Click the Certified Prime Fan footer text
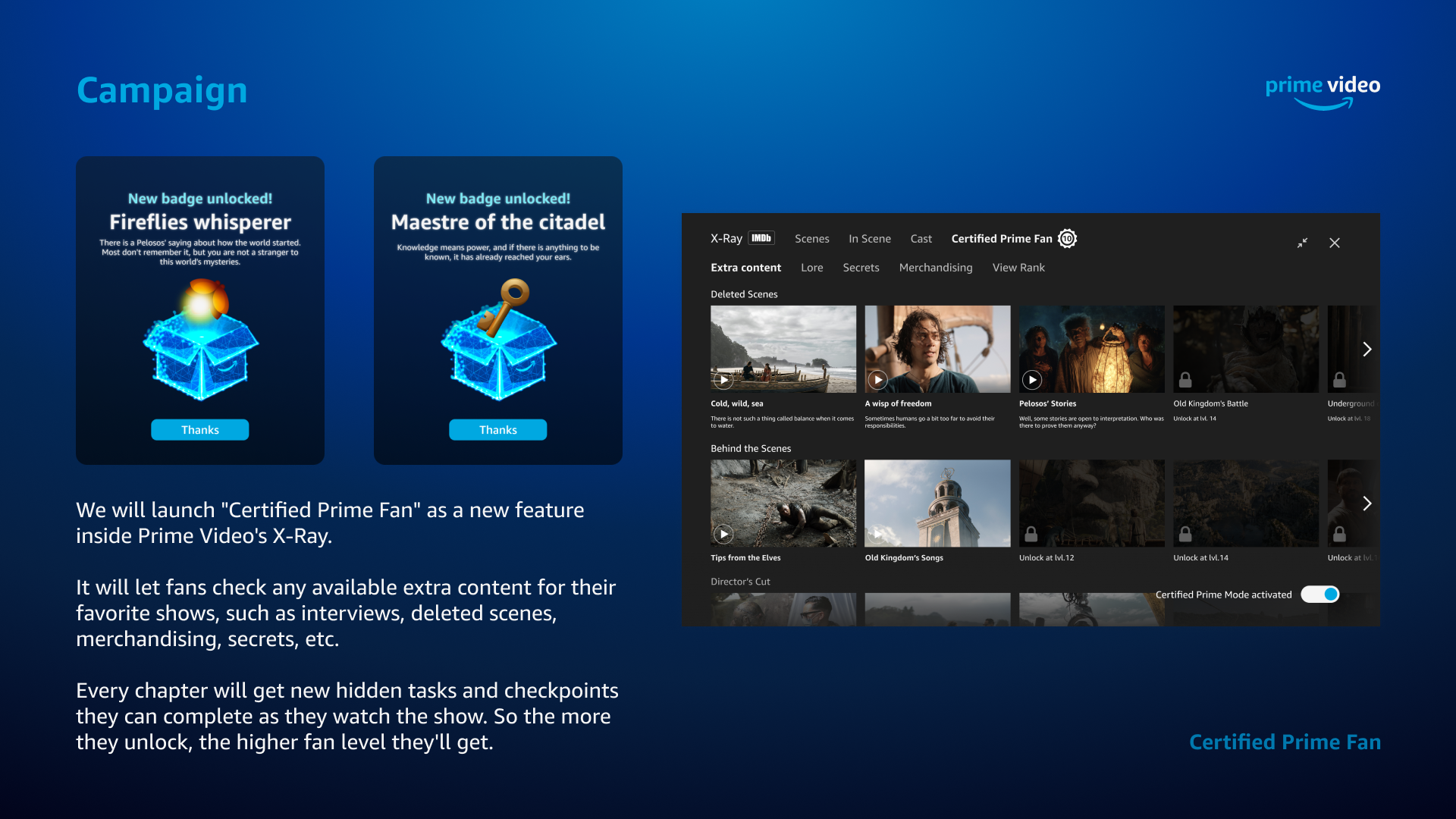The height and width of the screenshot is (819, 1456). click(1285, 742)
